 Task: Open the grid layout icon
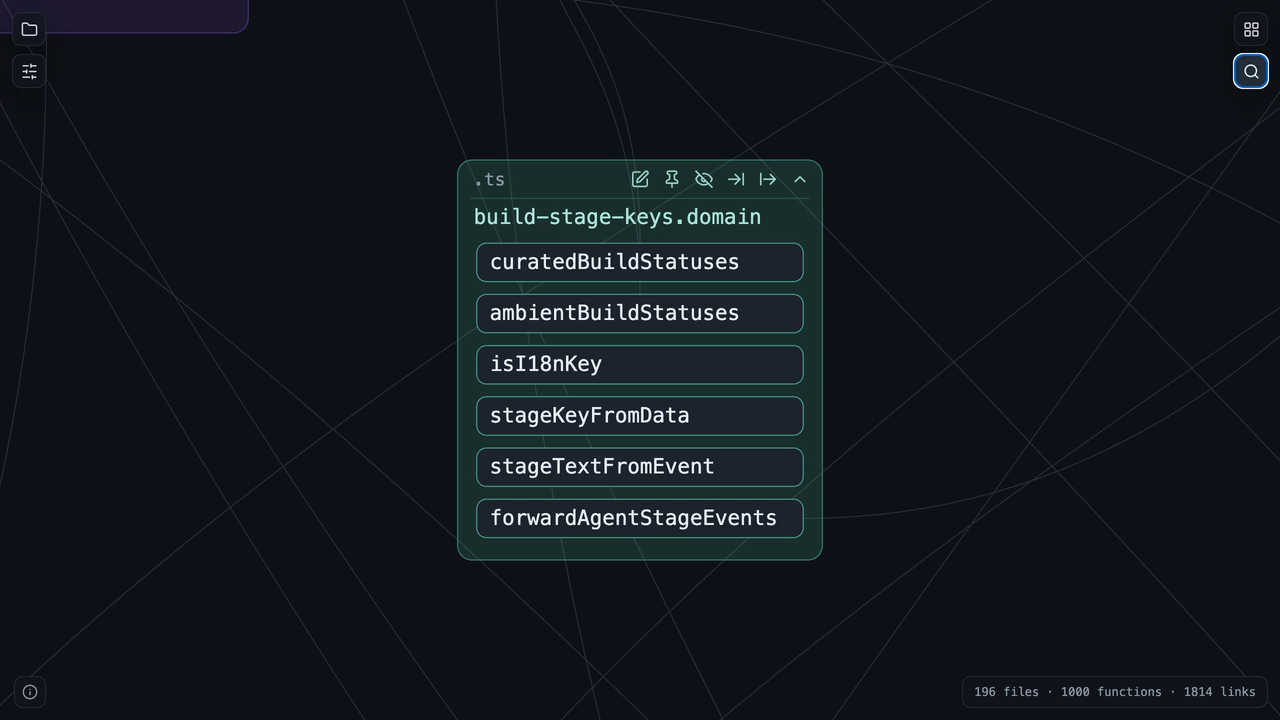tap(1251, 29)
